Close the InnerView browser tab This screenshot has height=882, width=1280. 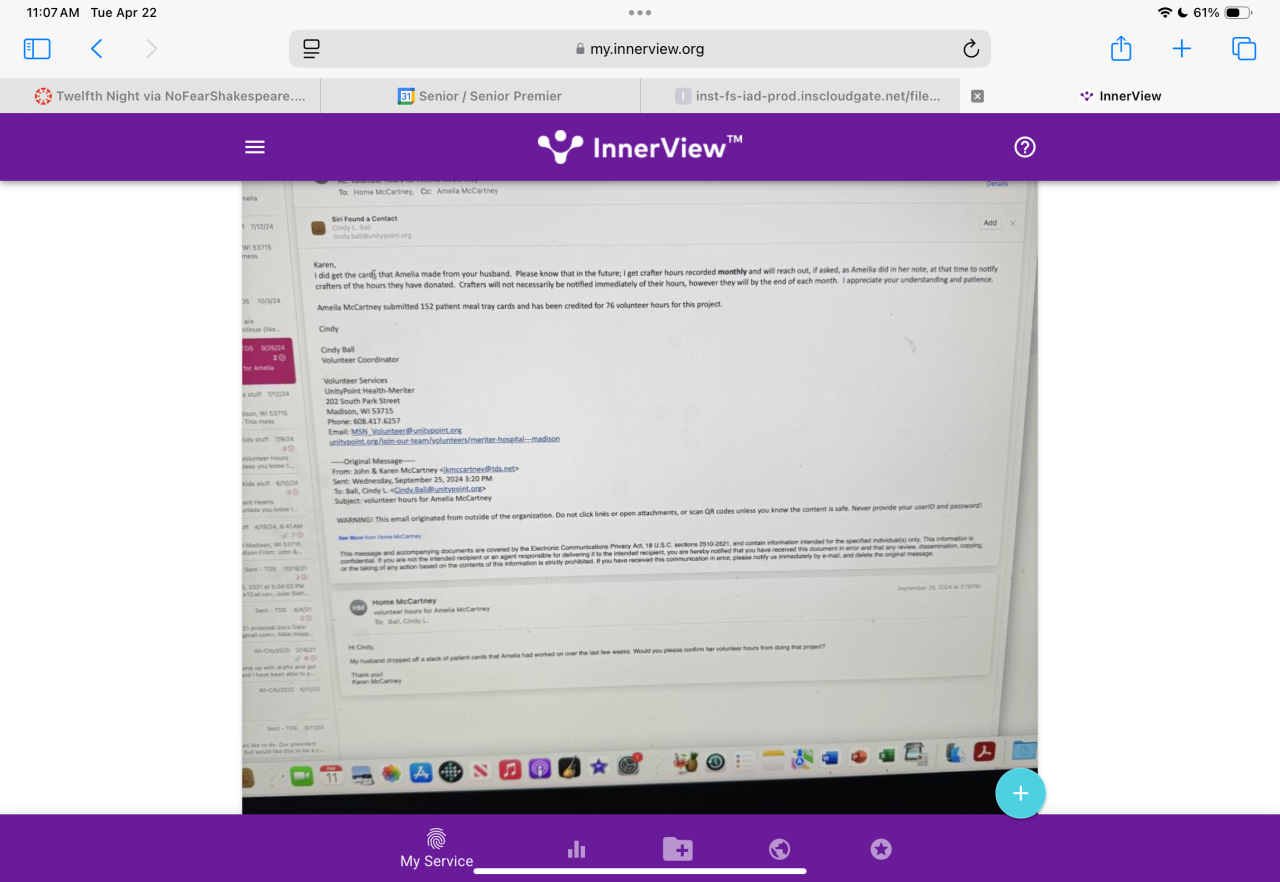[978, 96]
